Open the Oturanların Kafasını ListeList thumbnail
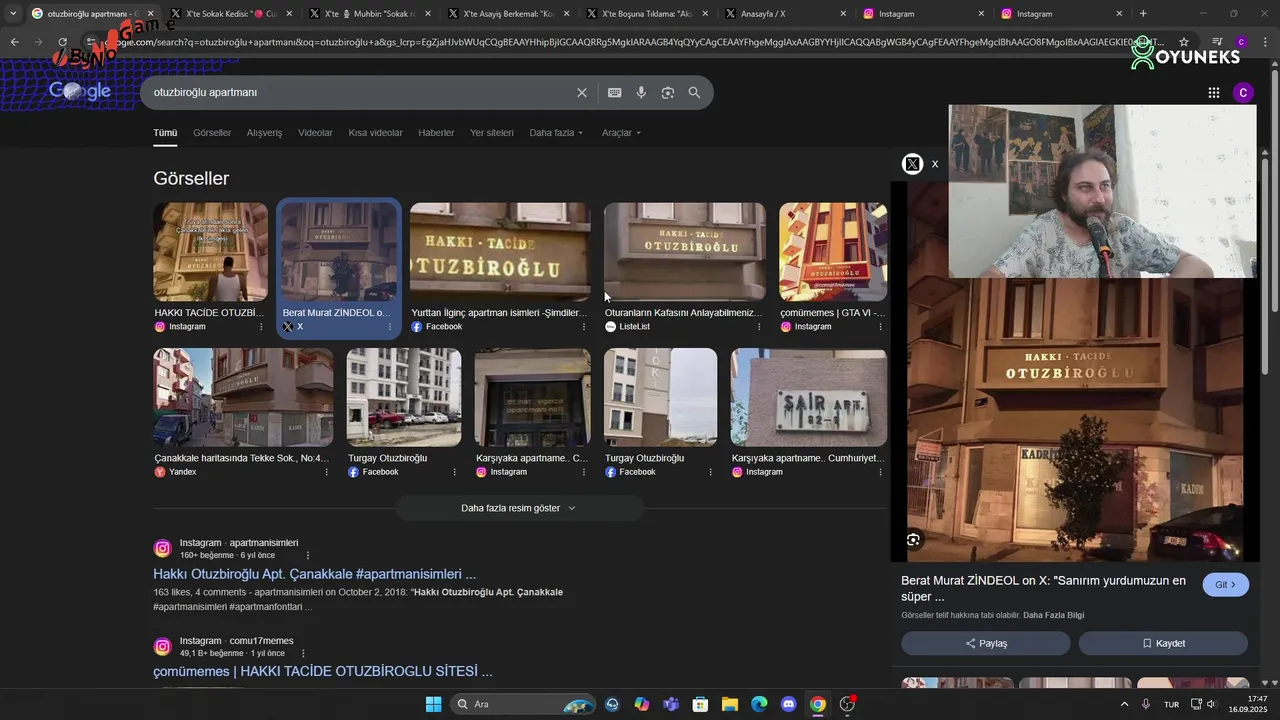The image size is (1280, 720). tap(684, 252)
